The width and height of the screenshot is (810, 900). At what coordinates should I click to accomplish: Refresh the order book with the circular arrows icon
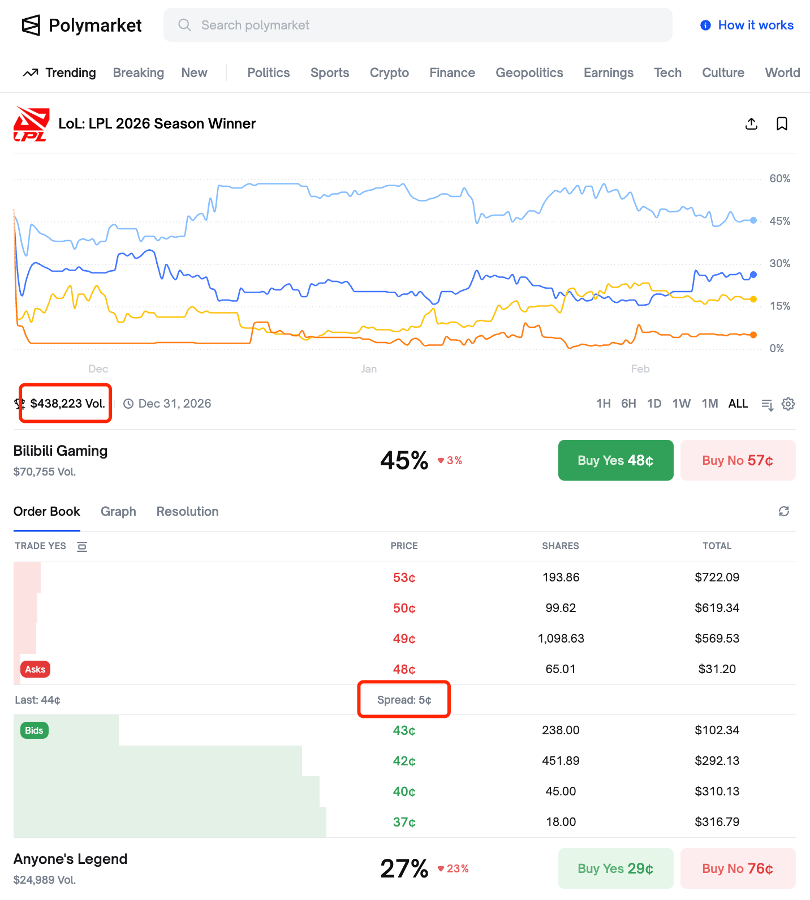click(784, 511)
